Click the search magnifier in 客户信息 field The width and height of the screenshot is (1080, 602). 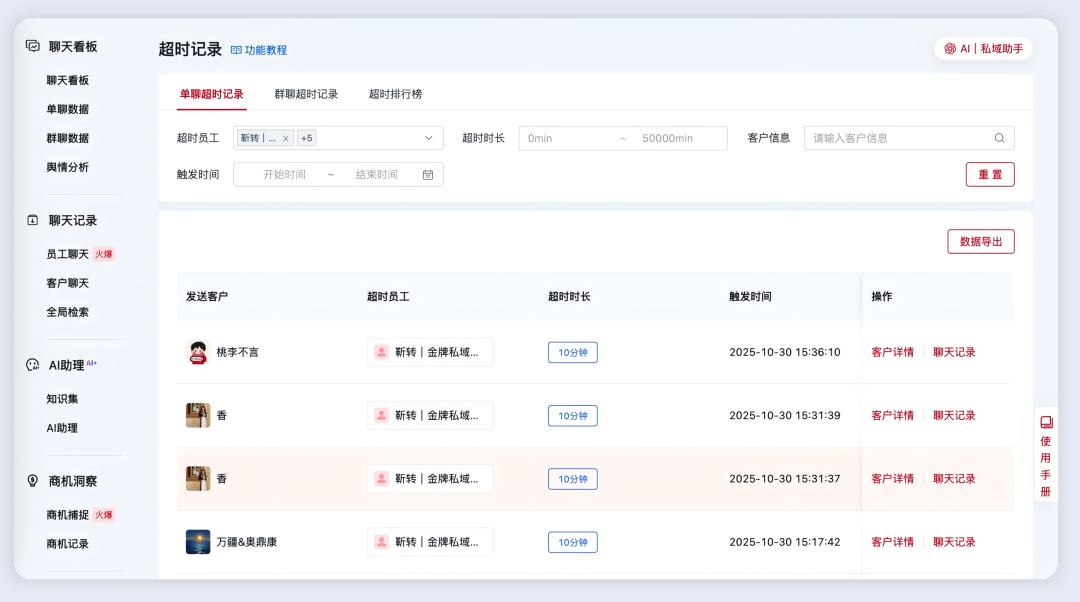pos(999,137)
